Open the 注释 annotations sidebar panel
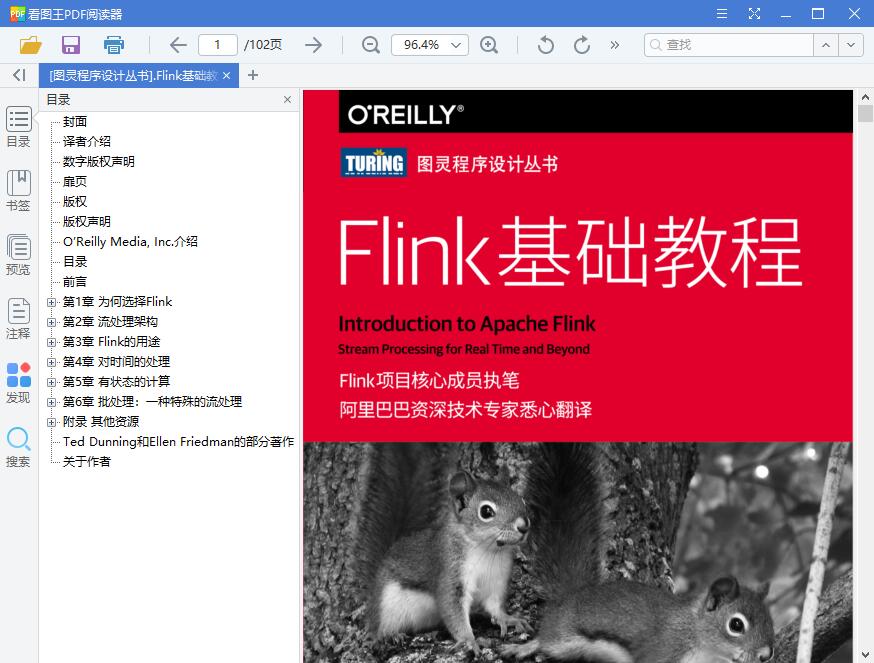The image size is (874, 663). (18, 319)
